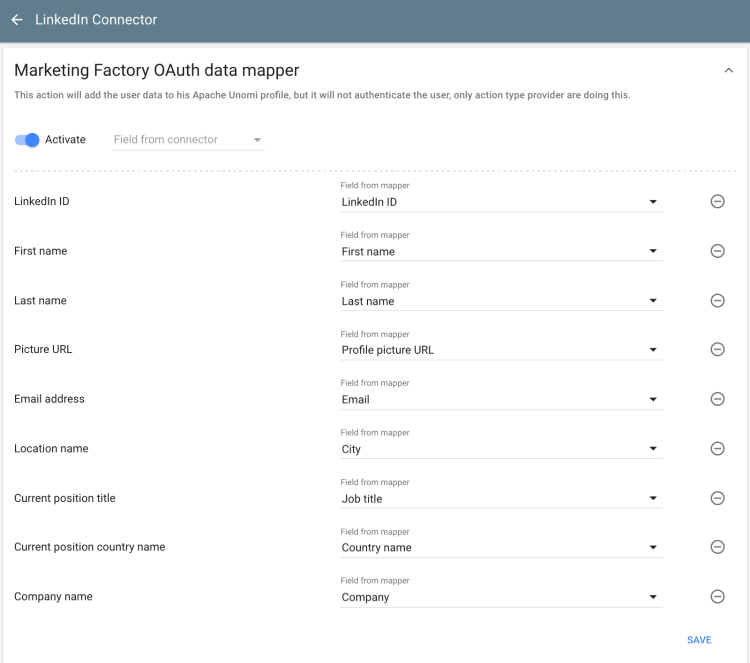Toggle the Activate switch off
This screenshot has width=750, height=663.
point(27,140)
